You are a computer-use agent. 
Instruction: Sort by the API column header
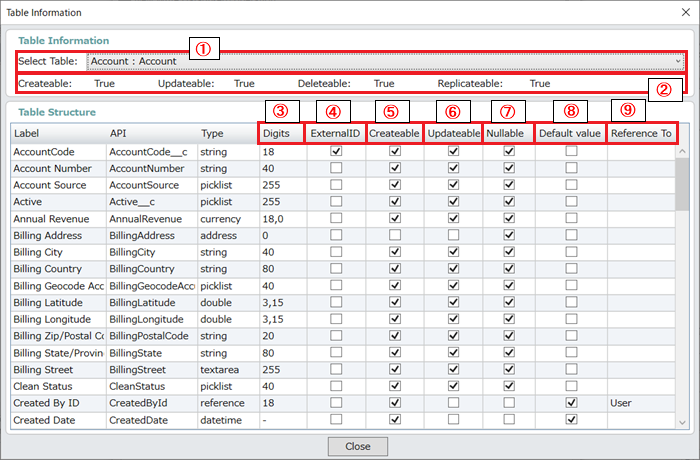152,134
